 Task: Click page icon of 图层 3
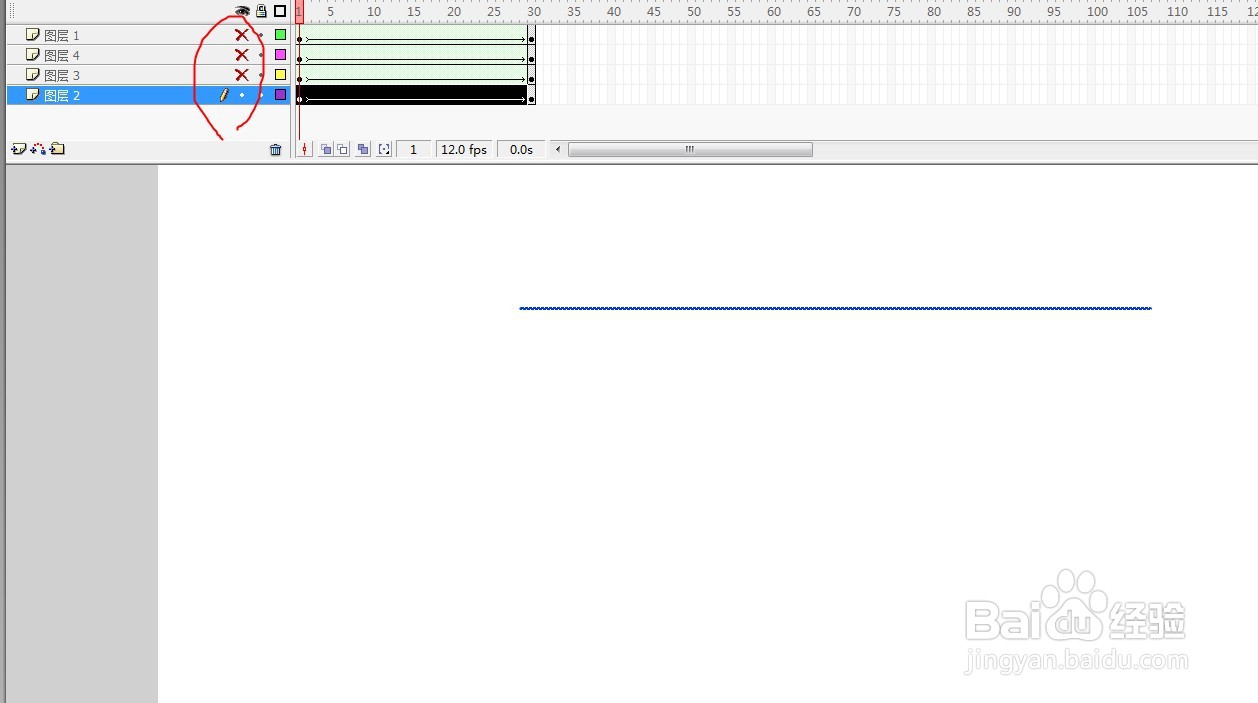(x=32, y=75)
